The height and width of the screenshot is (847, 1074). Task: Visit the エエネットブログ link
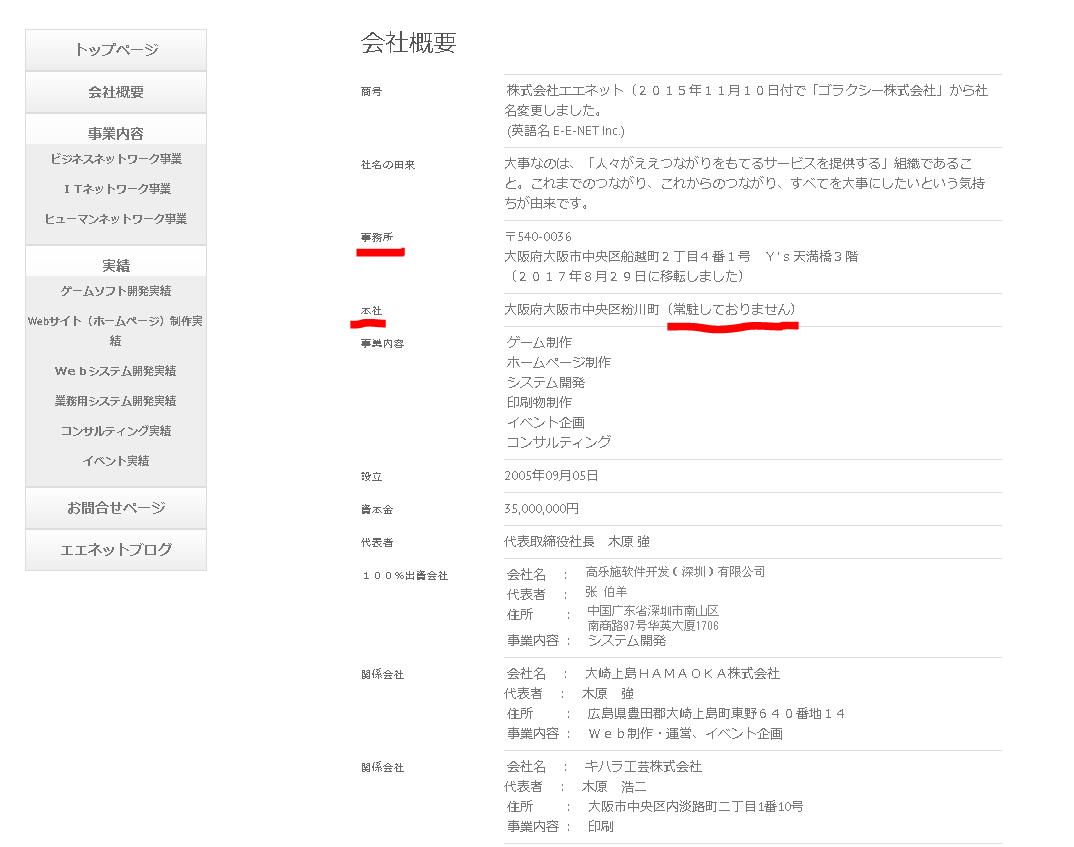coord(116,550)
